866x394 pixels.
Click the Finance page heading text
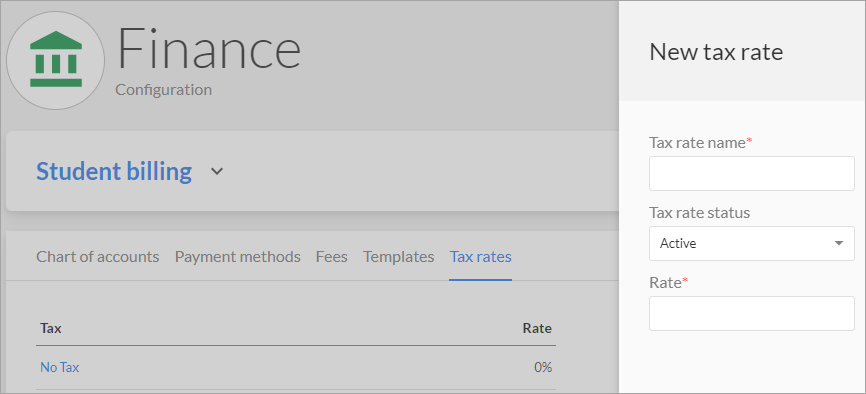click(209, 49)
